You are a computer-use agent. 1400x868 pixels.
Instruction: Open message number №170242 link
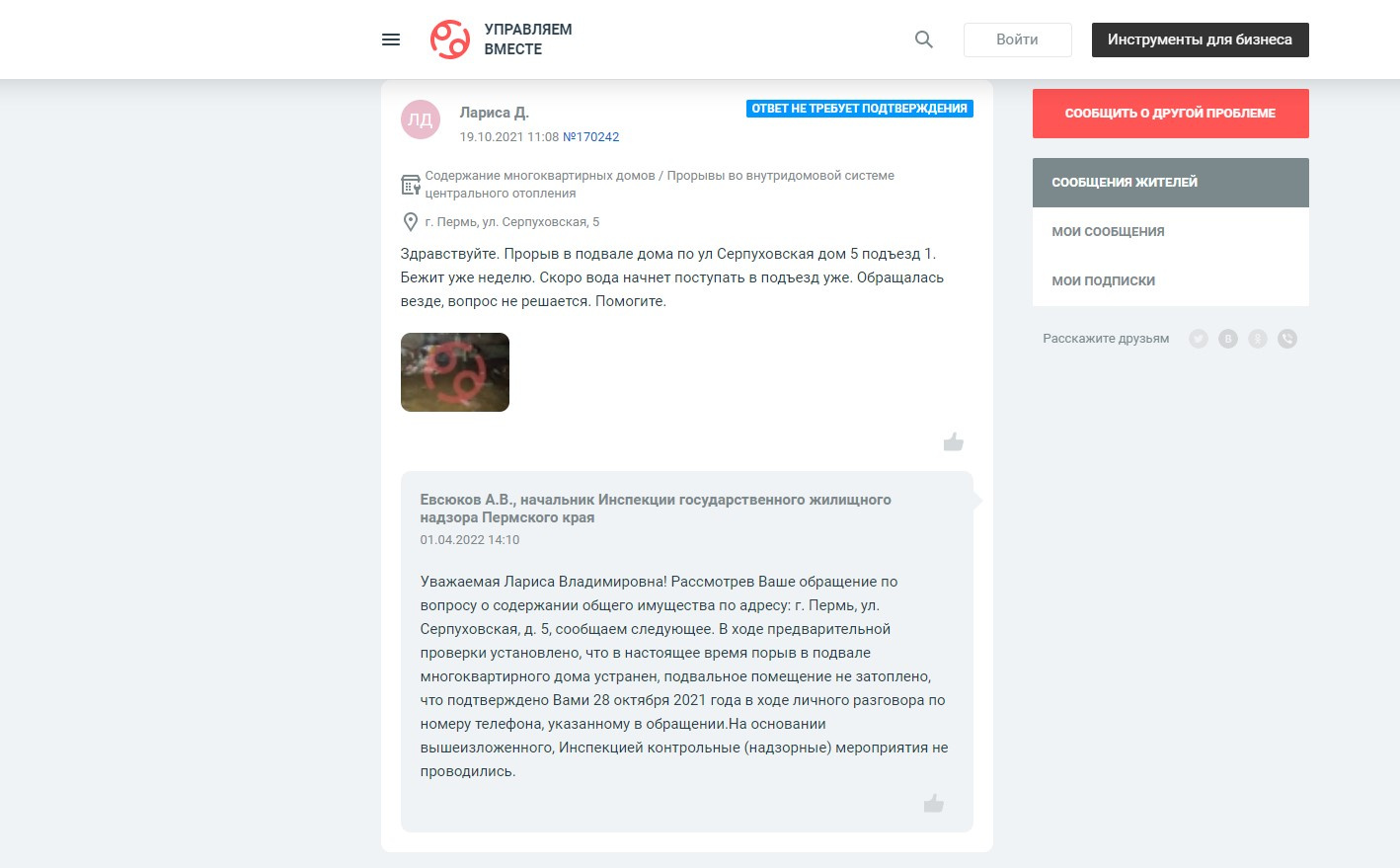point(590,137)
